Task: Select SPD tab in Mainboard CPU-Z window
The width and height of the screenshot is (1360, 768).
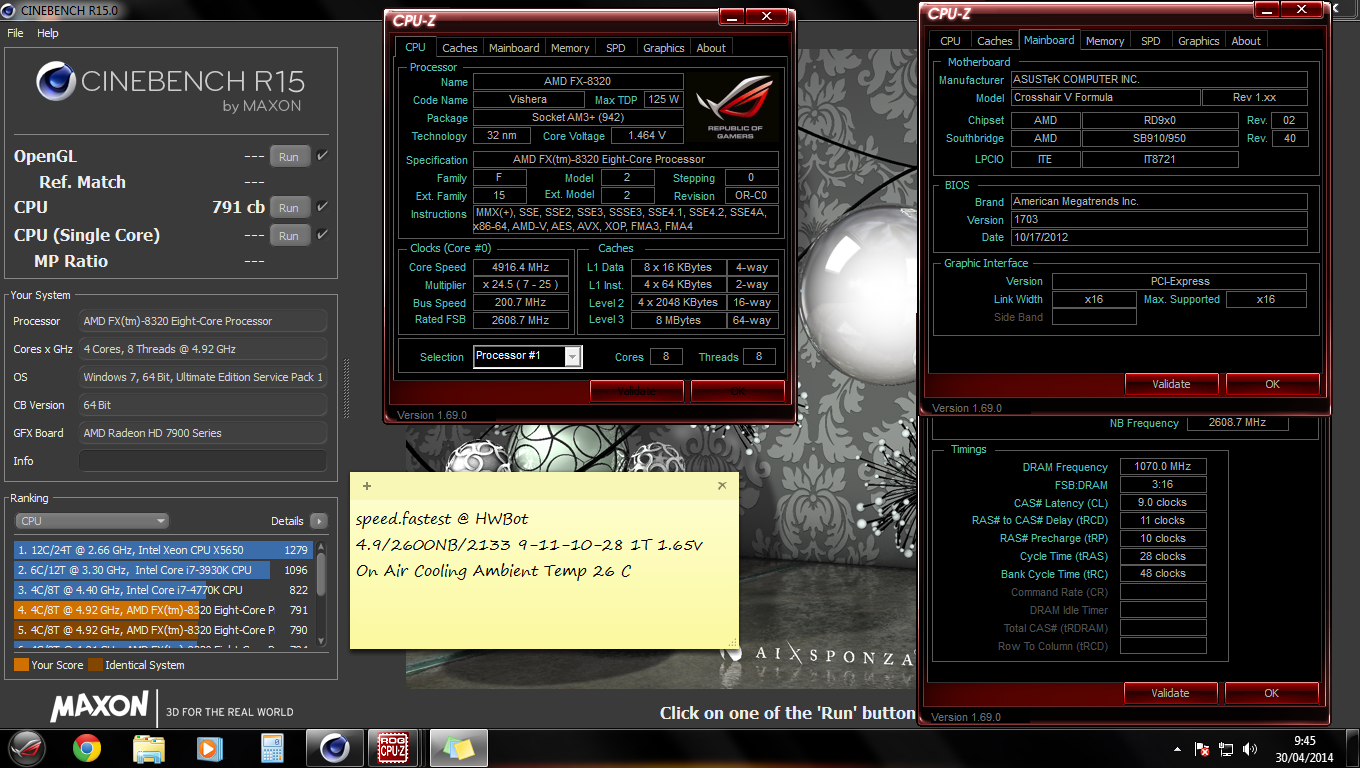Action: click(1151, 41)
